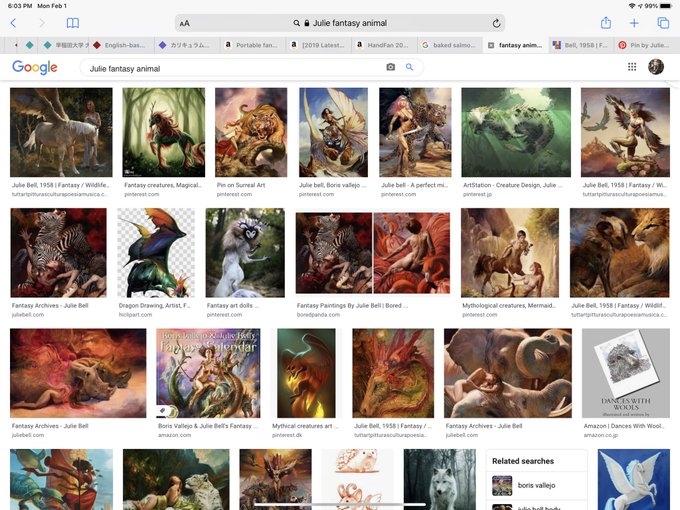The width and height of the screenshot is (680, 510).
Task: Click 'Mythological creatures, Mermaid...' caption link
Action: click(x=509, y=306)
